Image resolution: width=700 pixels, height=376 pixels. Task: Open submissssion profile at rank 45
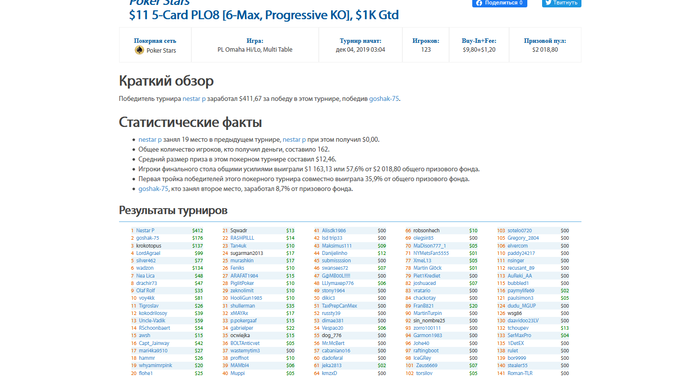336,260
